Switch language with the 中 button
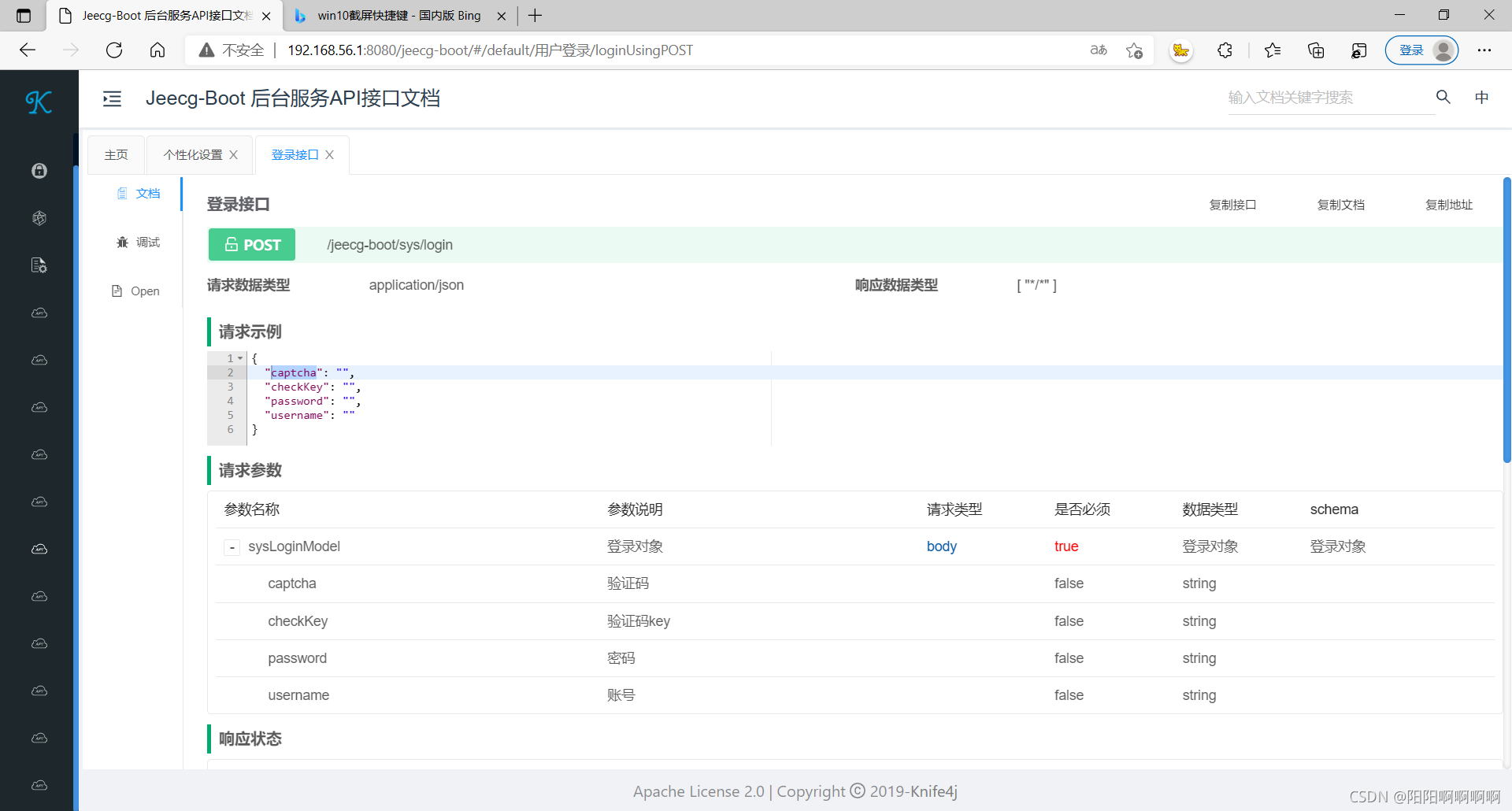The height and width of the screenshot is (811, 1512). click(1482, 97)
